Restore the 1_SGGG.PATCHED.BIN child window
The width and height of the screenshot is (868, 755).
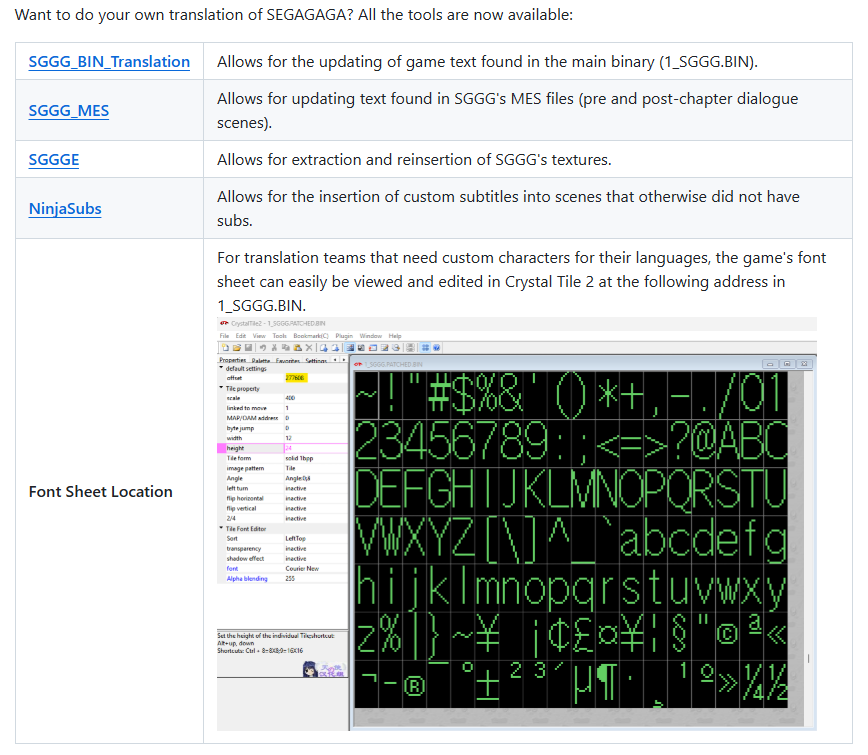787,364
